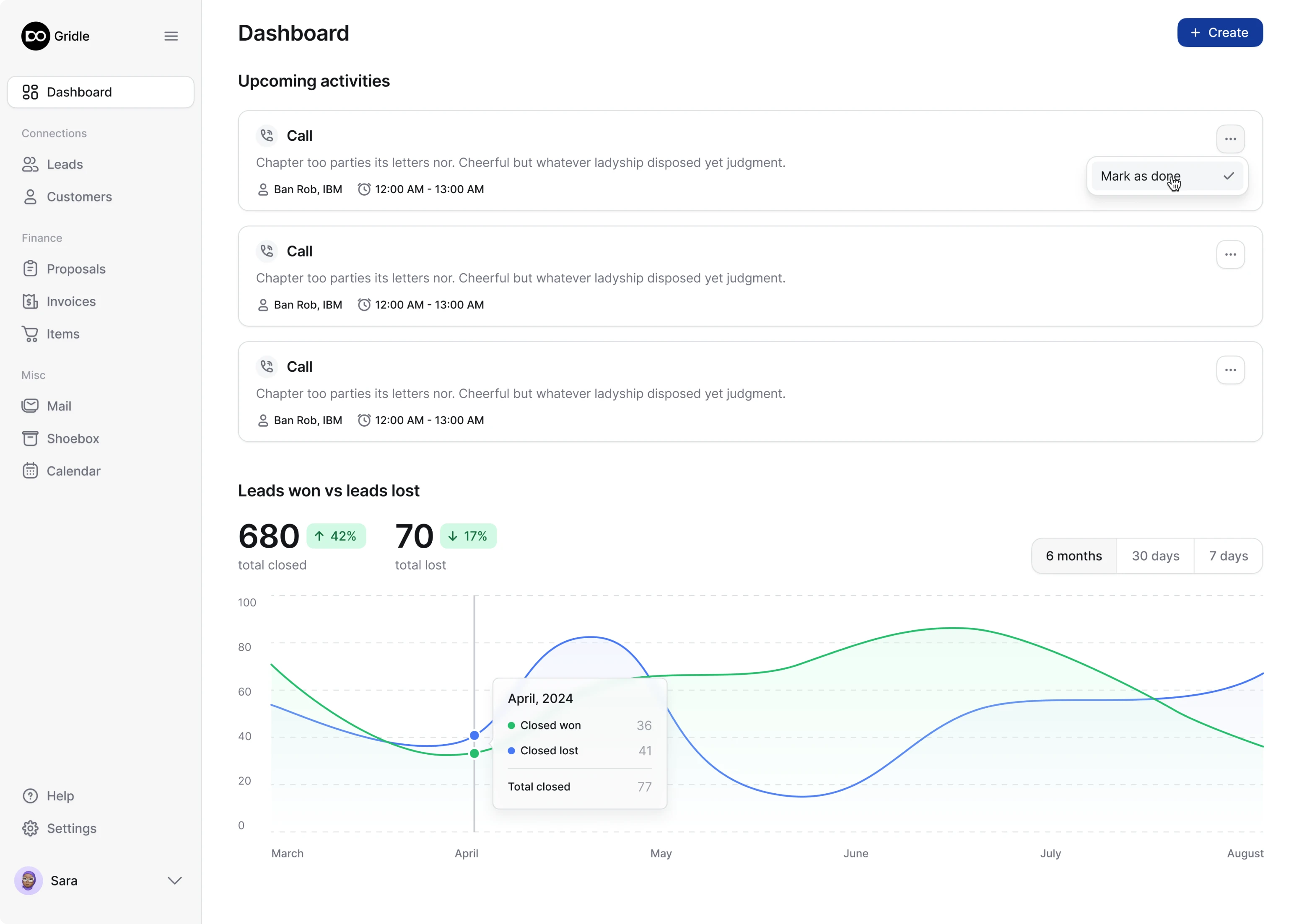Expand Sara's account menu chevron
Screen dimensions: 1299x924
click(175, 880)
